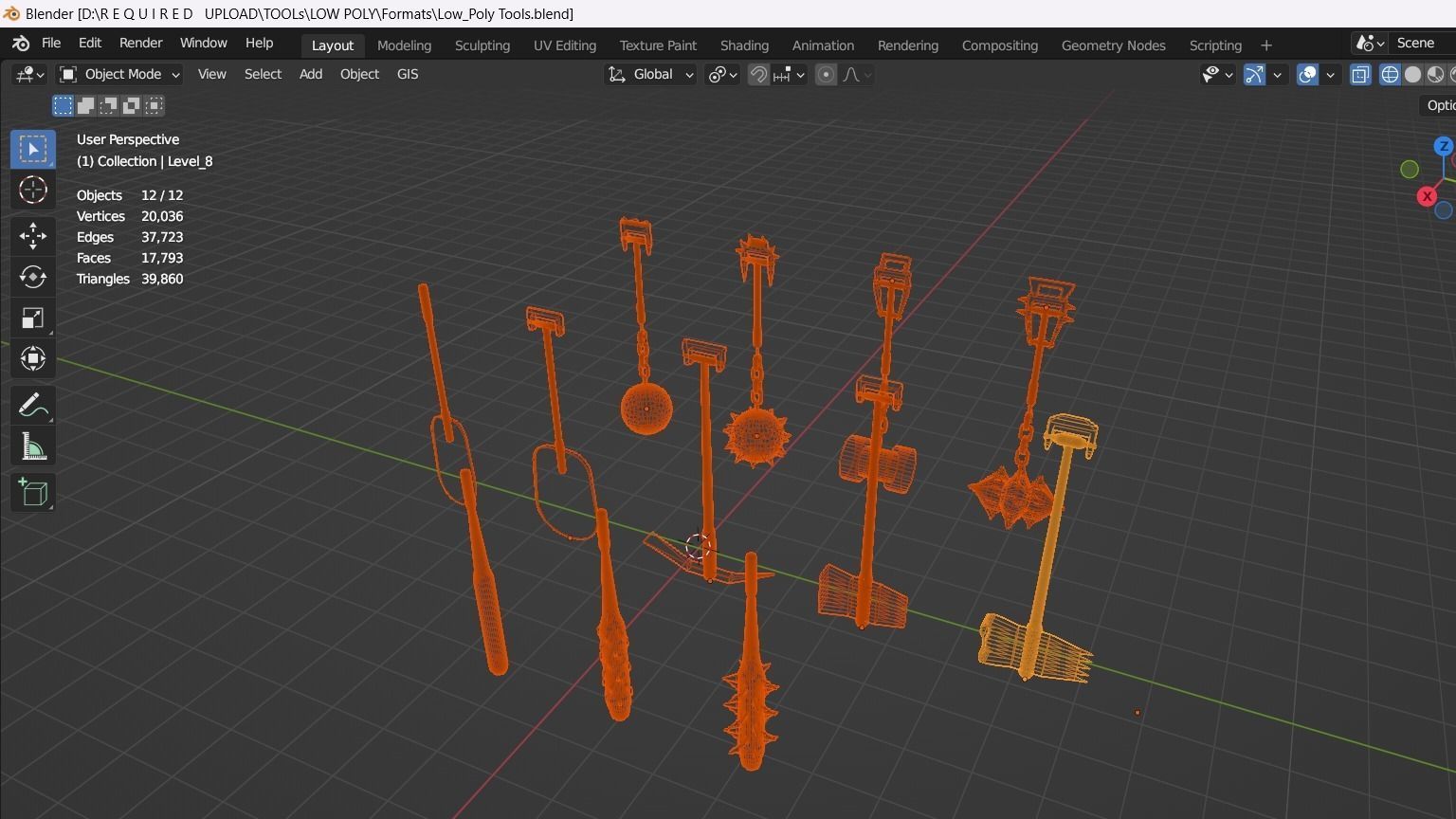The width and height of the screenshot is (1456, 819).
Task: Select the Scale tool
Action: (x=33, y=318)
